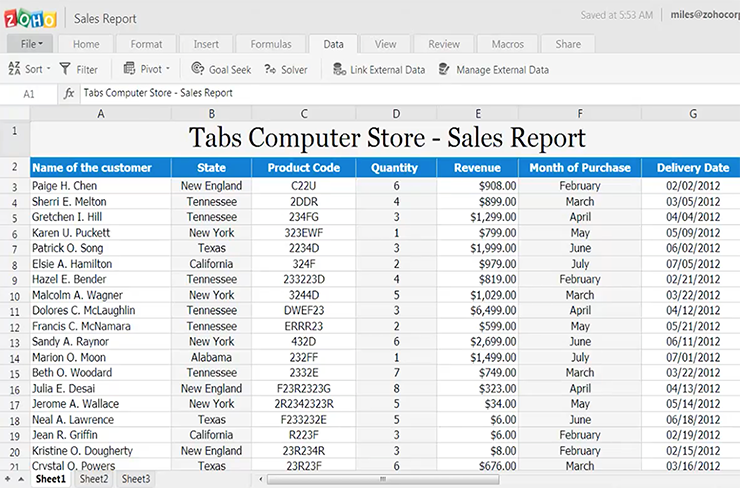Screen dimensions: 740x488
Task: Click the Sort icon in the Data toolbar
Action: tap(14, 69)
